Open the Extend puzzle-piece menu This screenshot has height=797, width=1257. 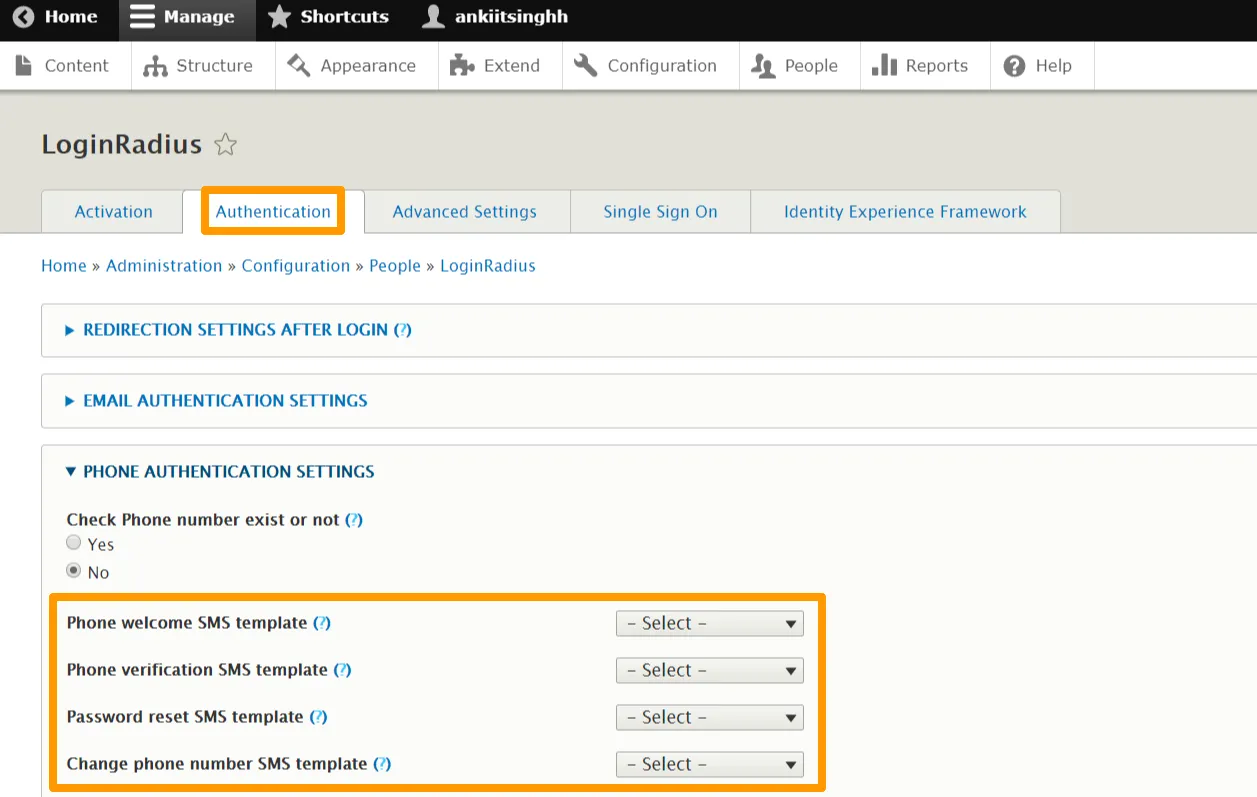pyautogui.click(x=495, y=66)
